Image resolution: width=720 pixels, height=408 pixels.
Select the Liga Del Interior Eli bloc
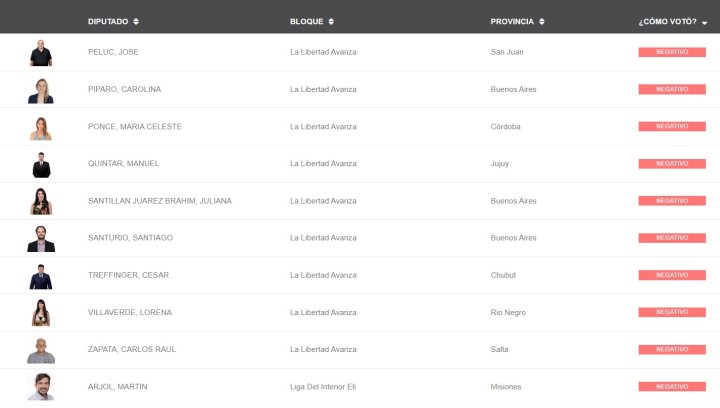323,387
